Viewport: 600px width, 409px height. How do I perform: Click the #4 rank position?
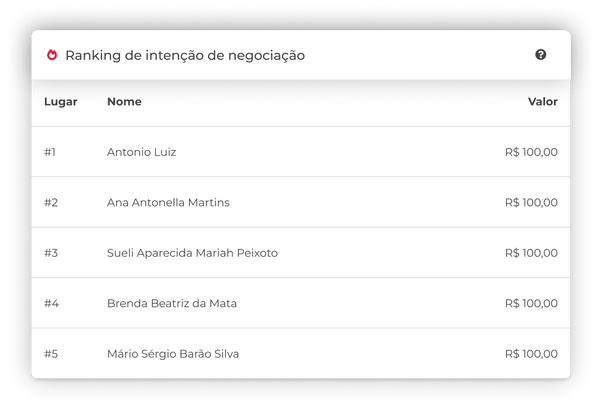click(x=51, y=303)
